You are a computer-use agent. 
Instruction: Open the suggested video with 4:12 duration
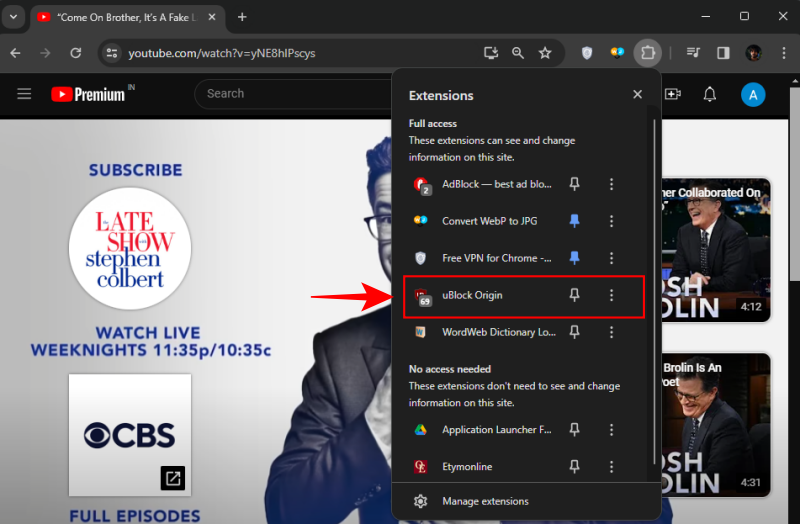(x=716, y=250)
